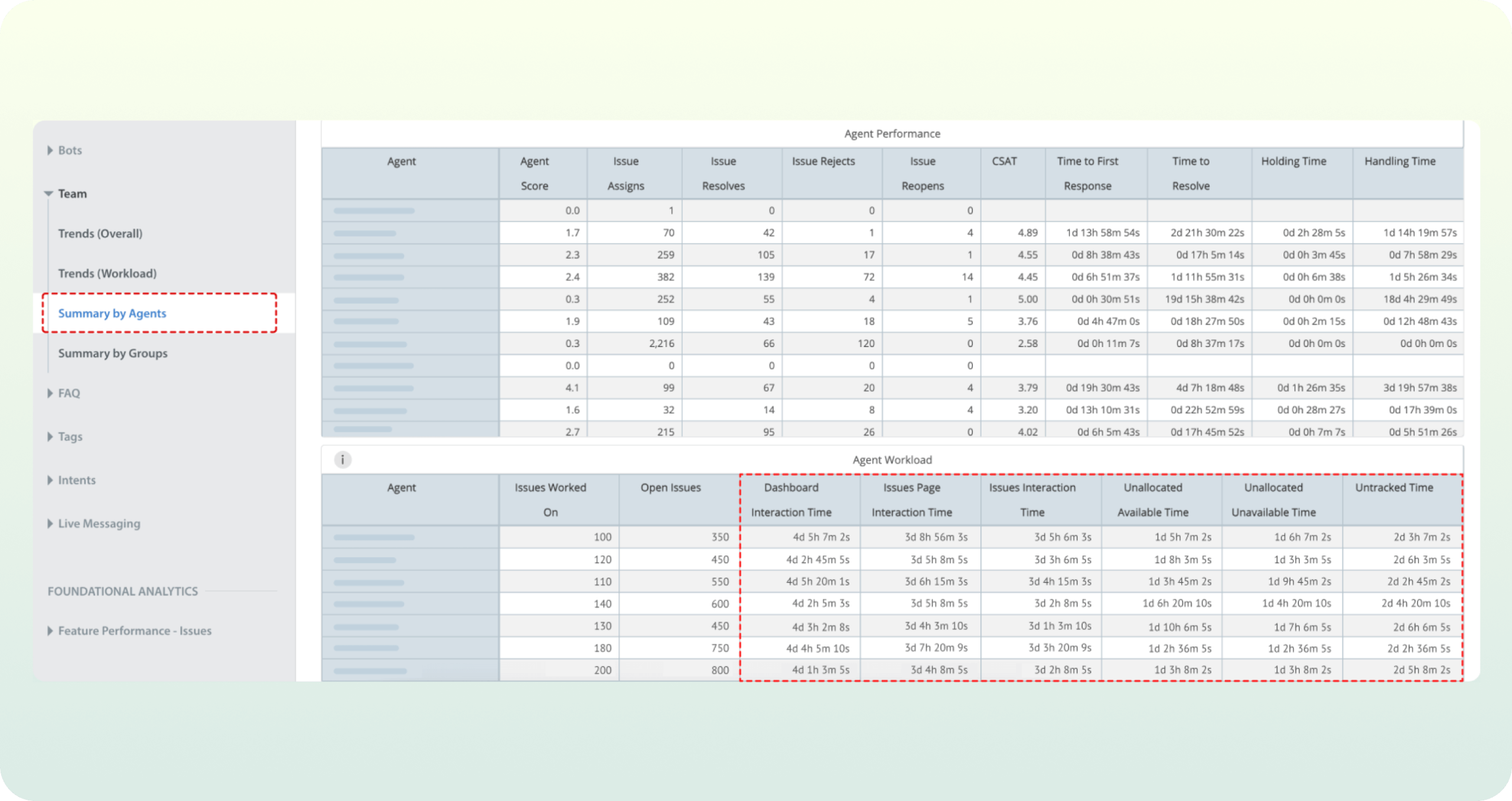Image resolution: width=1512 pixels, height=801 pixels.
Task: Expand the Intents section
Action: click(77, 480)
